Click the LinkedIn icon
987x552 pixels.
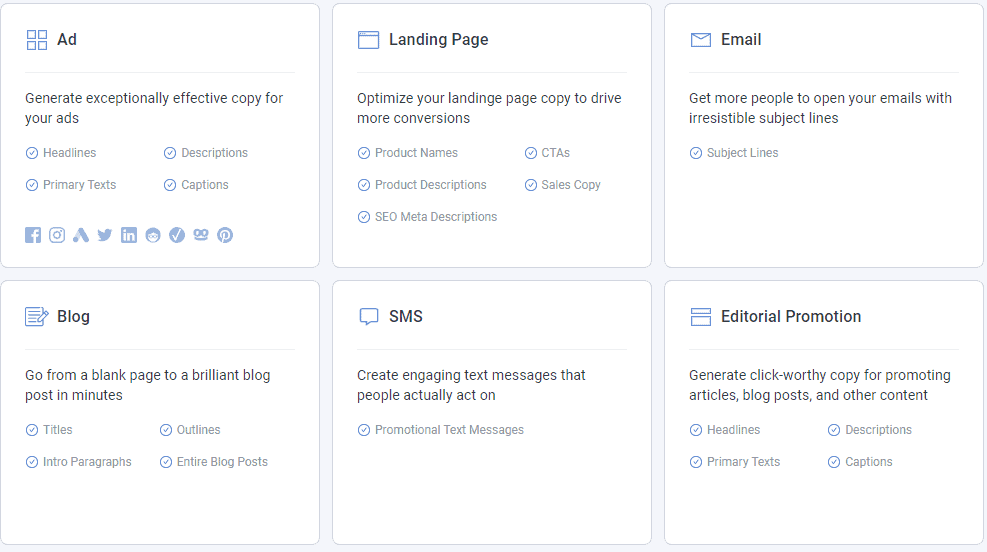(128, 235)
